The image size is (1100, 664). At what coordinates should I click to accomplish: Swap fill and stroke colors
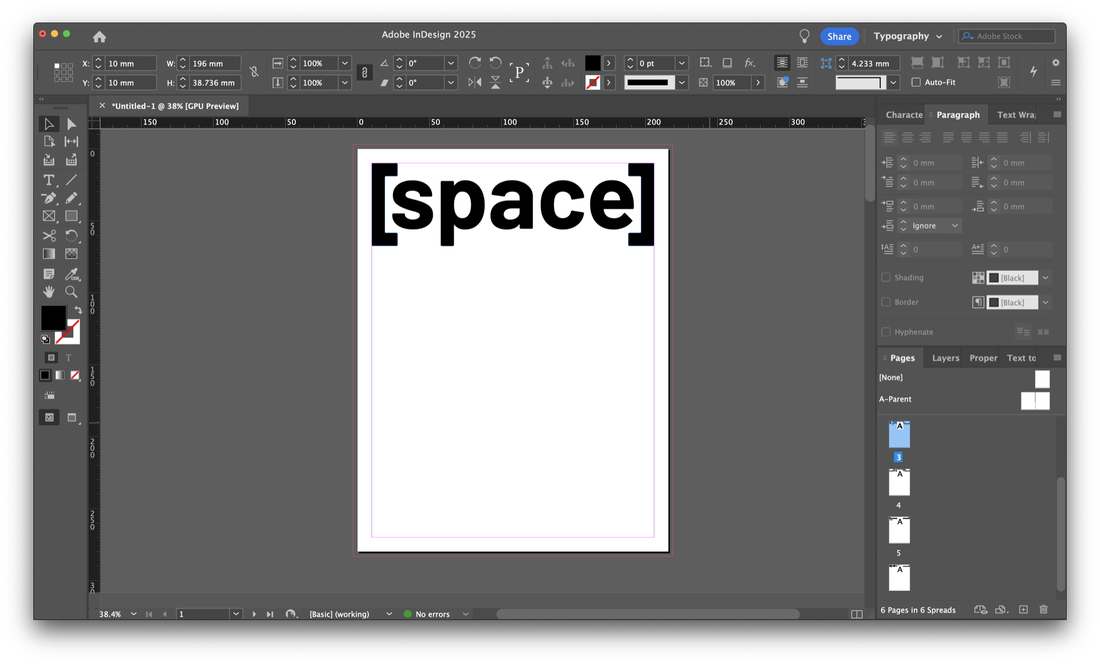pos(78,309)
